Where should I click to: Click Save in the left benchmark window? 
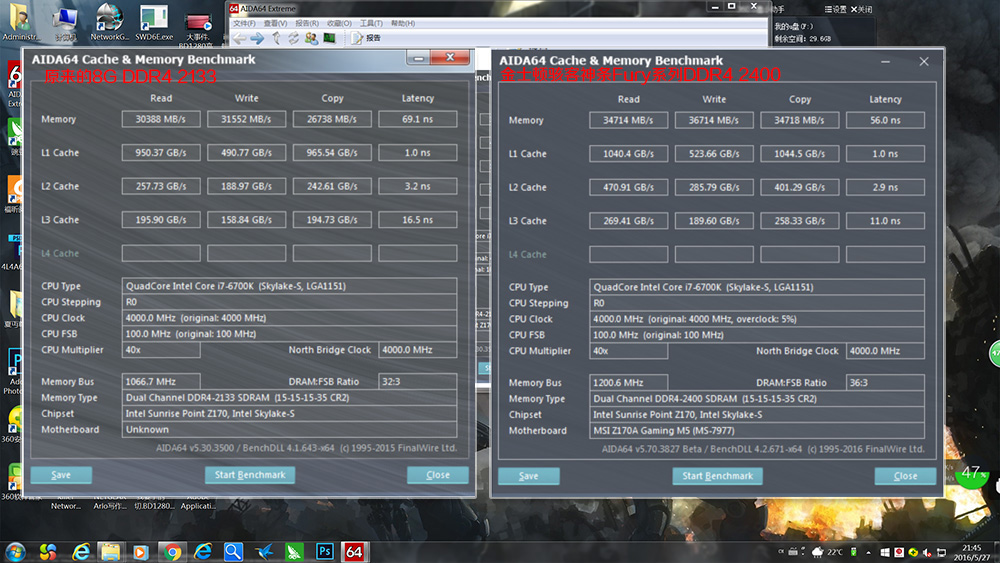click(x=61, y=475)
